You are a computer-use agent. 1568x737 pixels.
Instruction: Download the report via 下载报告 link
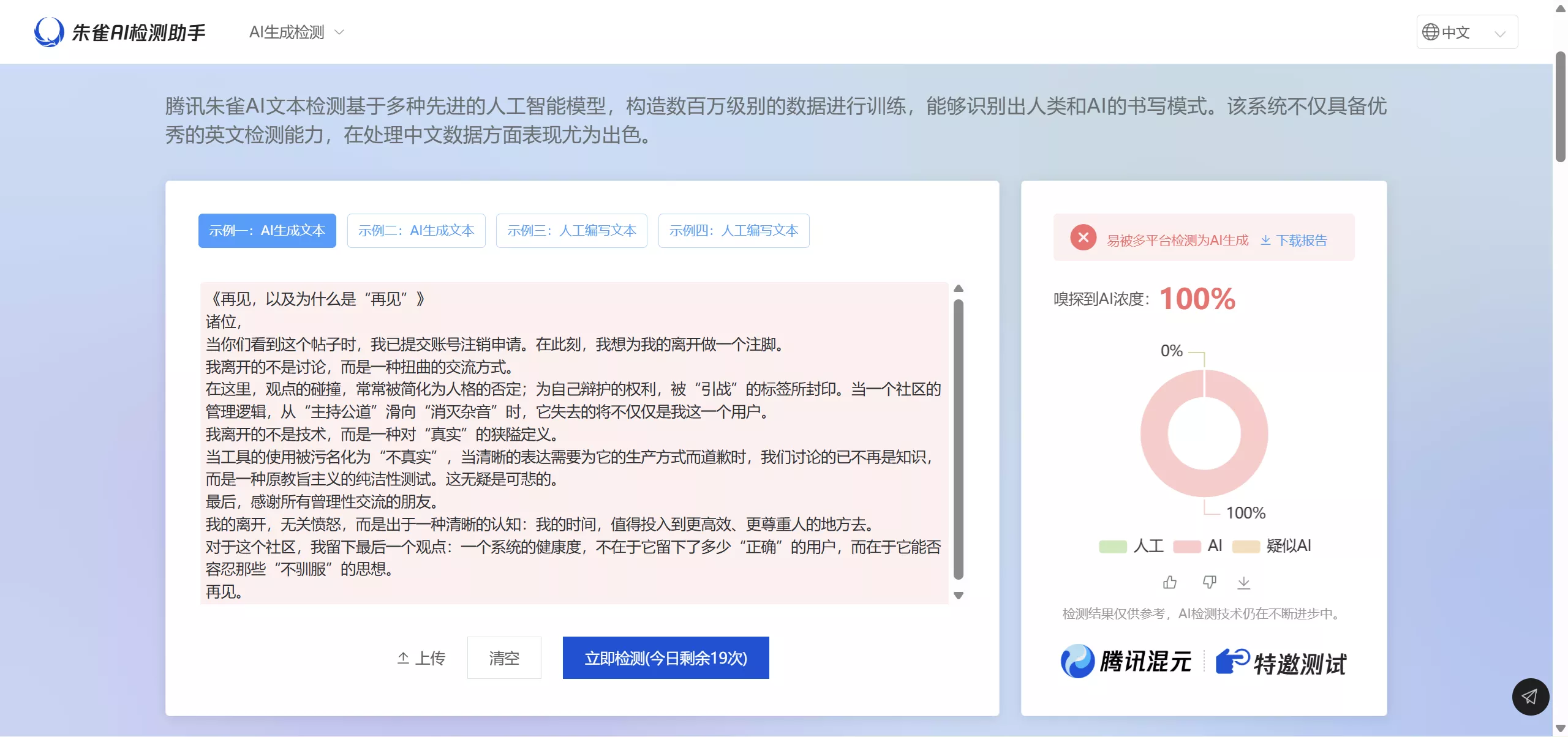point(1303,239)
